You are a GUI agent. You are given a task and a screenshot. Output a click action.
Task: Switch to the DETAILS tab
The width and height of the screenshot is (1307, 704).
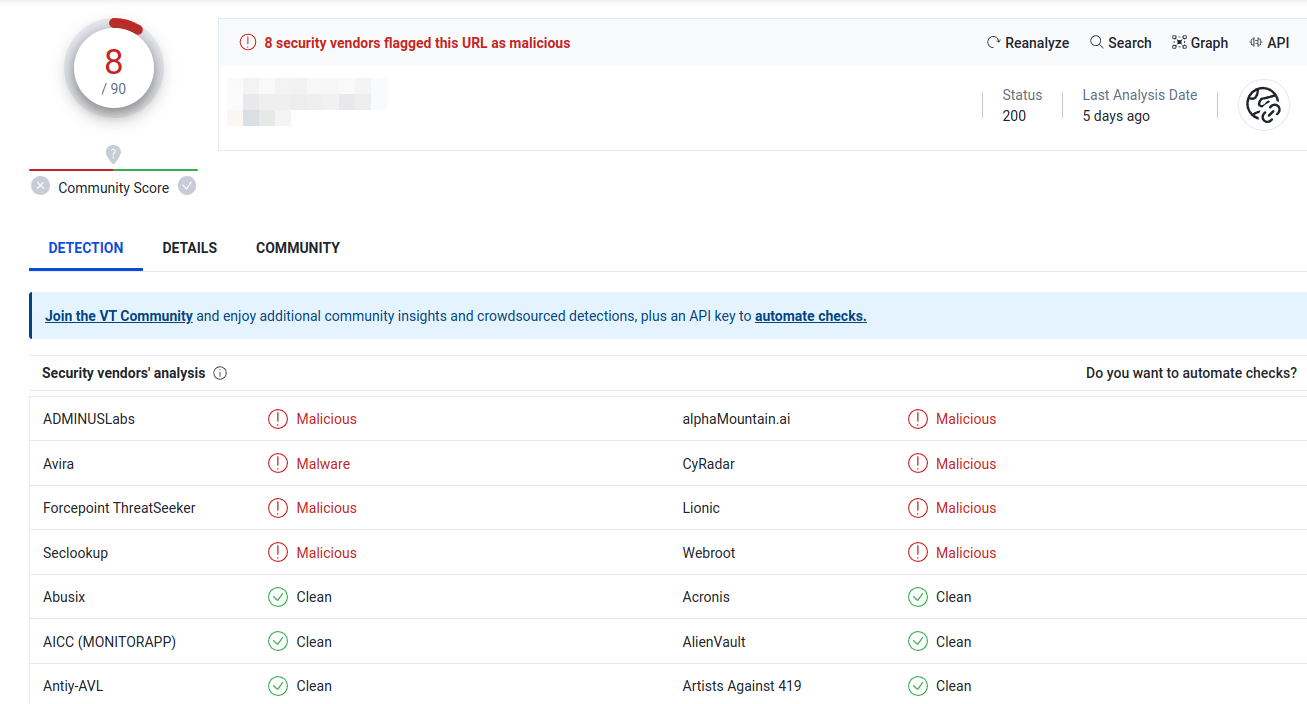pyautogui.click(x=189, y=248)
